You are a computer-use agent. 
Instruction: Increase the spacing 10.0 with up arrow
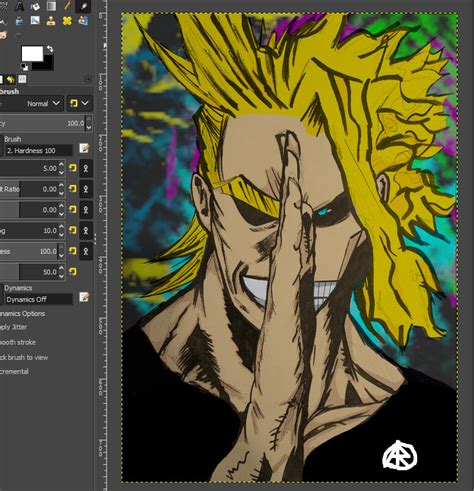click(61, 227)
